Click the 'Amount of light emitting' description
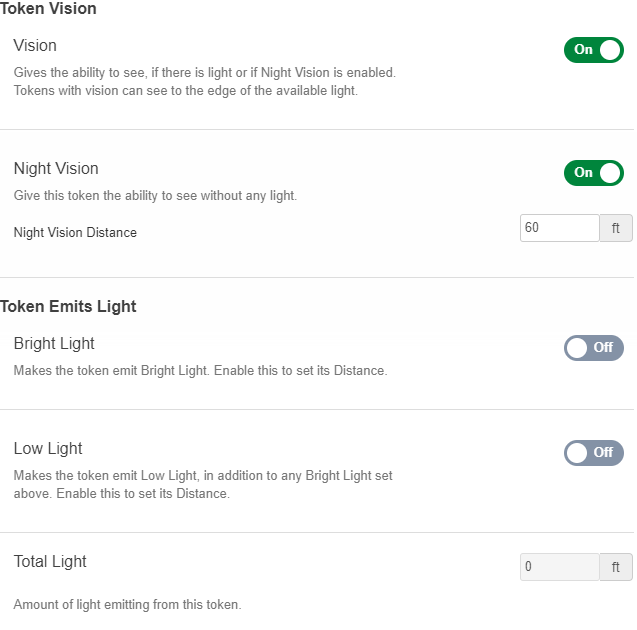 click(127, 604)
